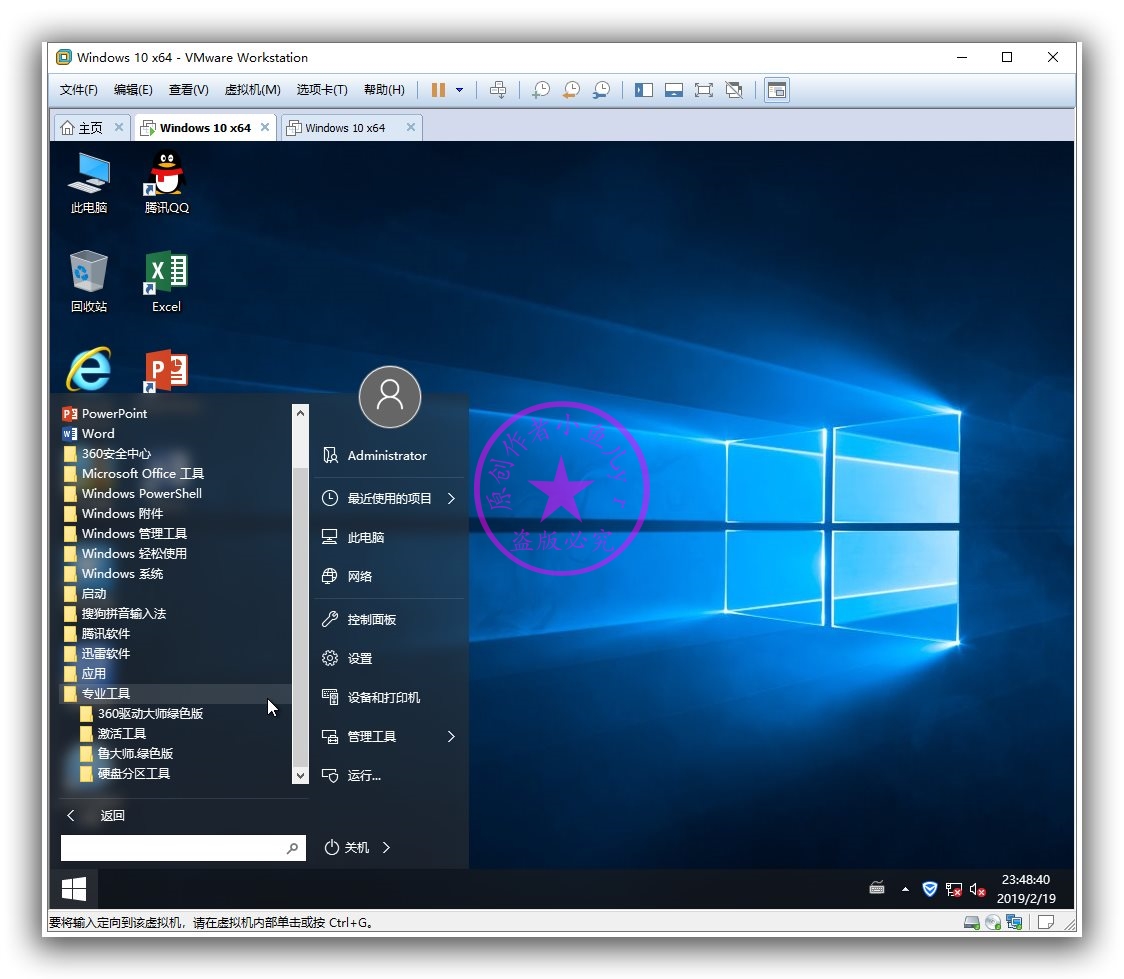Viewport: 1124px width, 979px height.
Task: Take a snapshot of the virtual machine
Action: click(540, 90)
